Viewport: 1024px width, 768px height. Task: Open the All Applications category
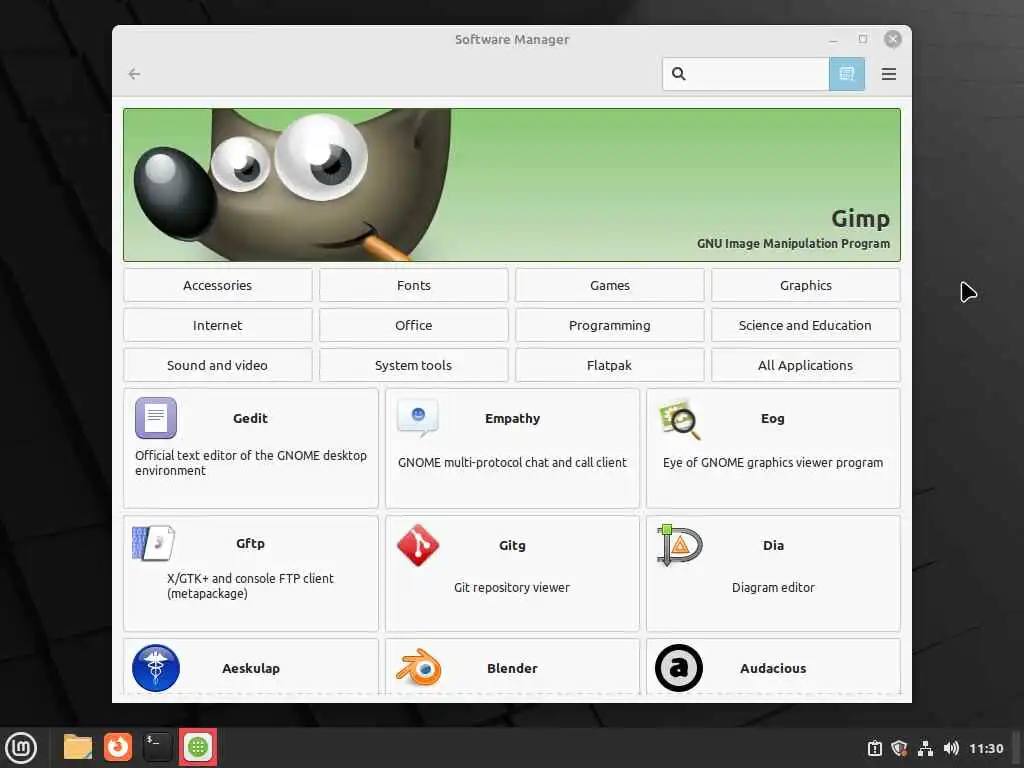point(805,365)
